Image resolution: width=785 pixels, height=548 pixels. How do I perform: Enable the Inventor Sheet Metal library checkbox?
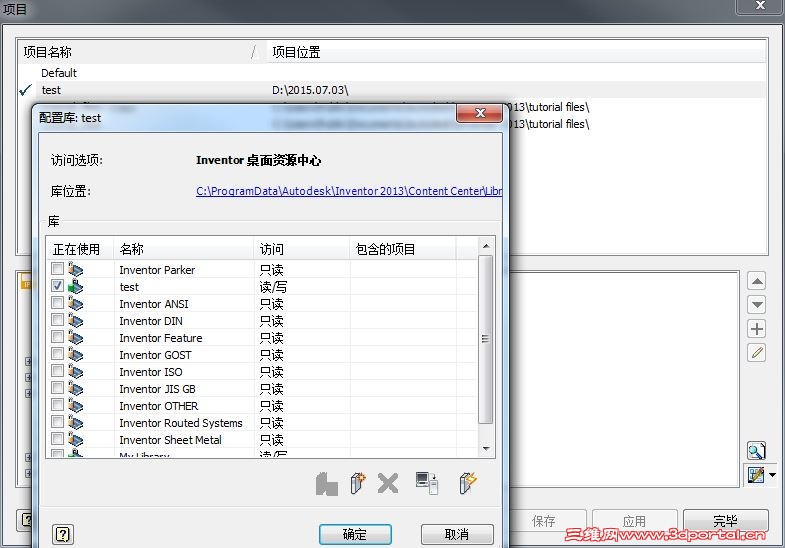coord(57,439)
